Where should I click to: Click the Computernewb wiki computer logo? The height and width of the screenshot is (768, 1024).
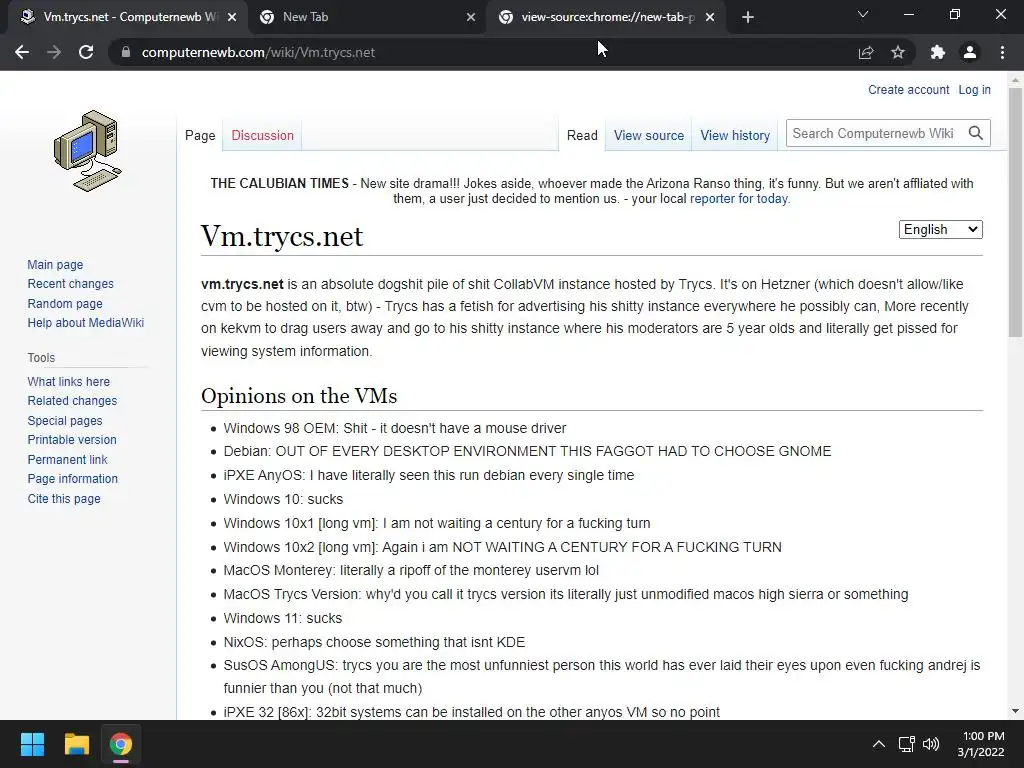pyautogui.click(x=88, y=151)
